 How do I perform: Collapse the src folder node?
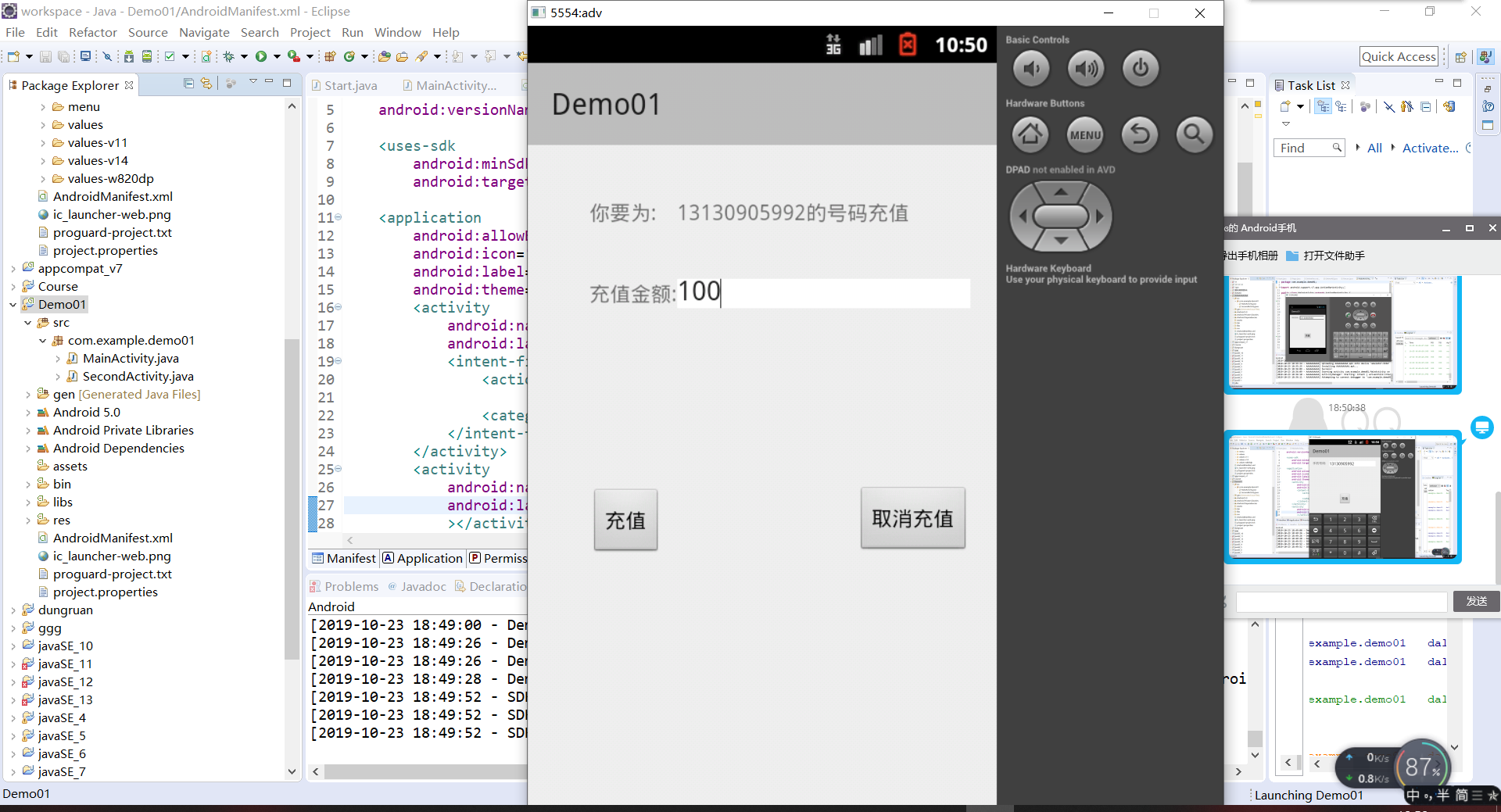(28, 323)
